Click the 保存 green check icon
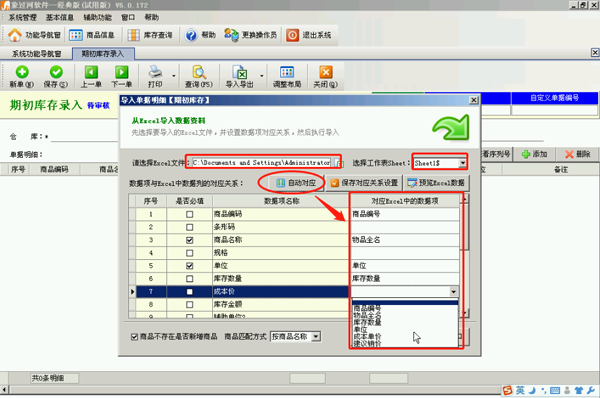Image resolution: width=600 pixels, height=398 pixels. coord(56,72)
